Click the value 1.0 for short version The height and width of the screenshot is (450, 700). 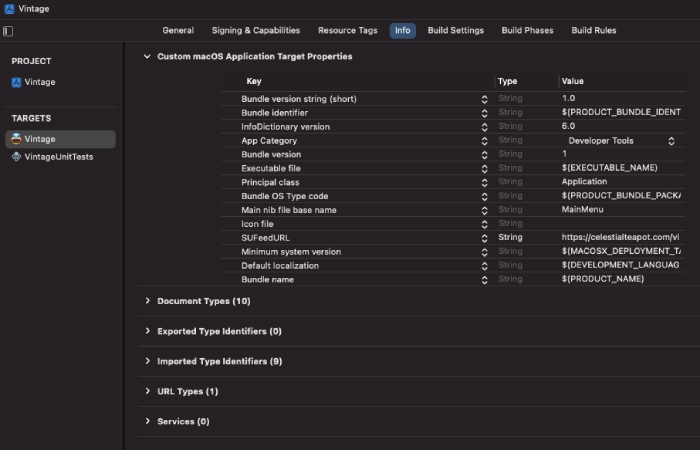point(568,98)
